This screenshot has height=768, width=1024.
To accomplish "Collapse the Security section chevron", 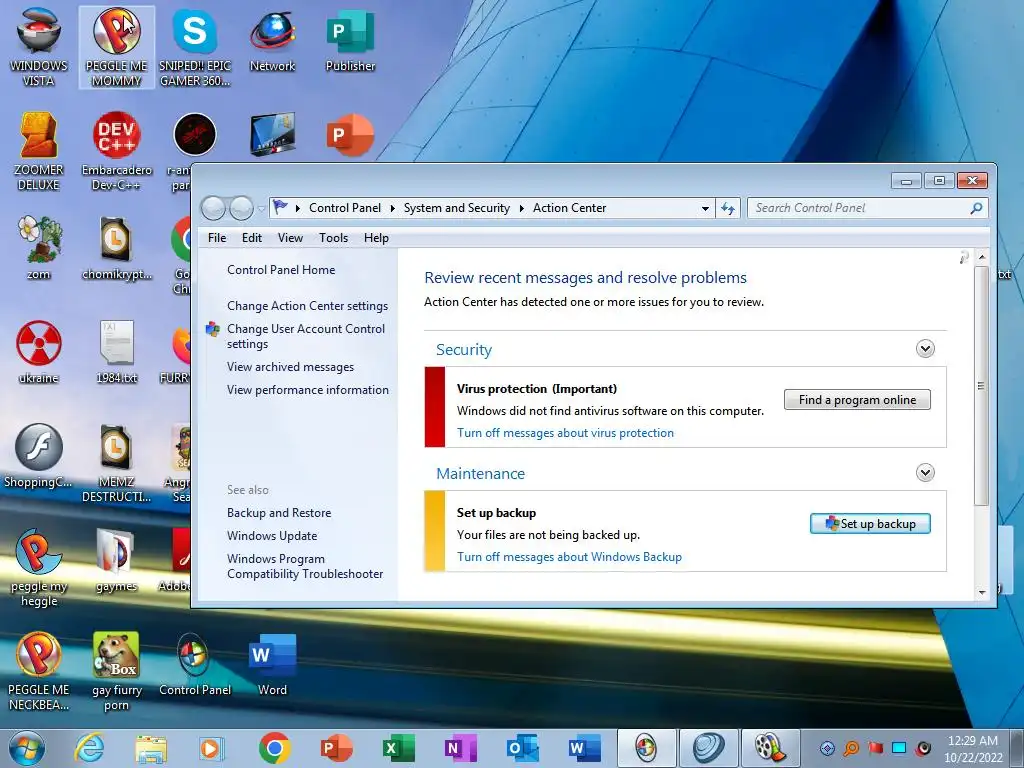I will coord(925,349).
